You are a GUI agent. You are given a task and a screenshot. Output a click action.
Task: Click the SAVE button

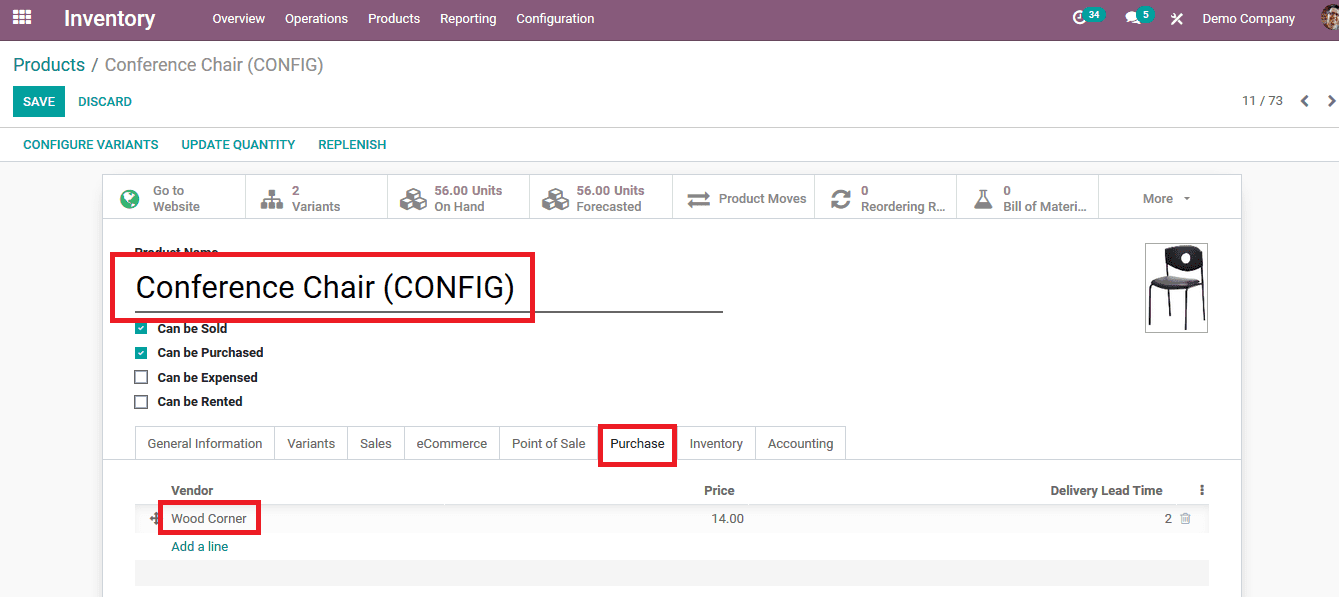[x=39, y=101]
